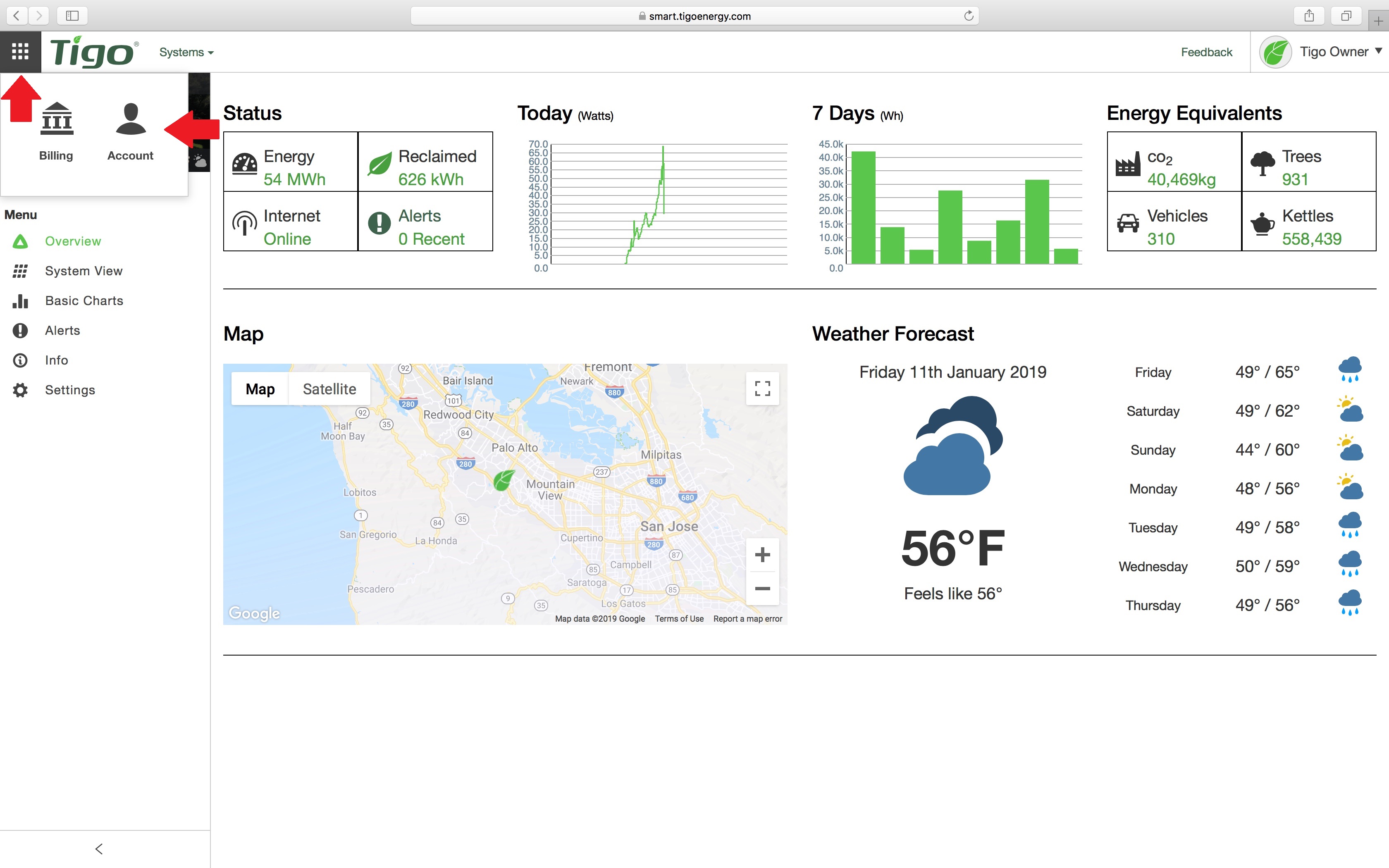Click the Overview triangle icon
Screen dimensions: 1389x868
(20, 241)
